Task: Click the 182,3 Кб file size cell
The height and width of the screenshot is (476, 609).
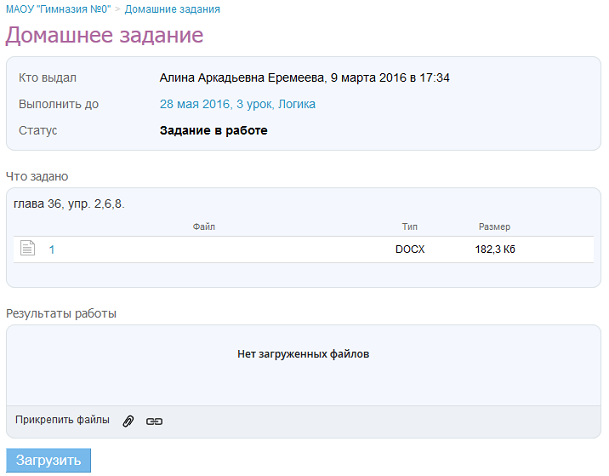Action: [x=495, y=250]
